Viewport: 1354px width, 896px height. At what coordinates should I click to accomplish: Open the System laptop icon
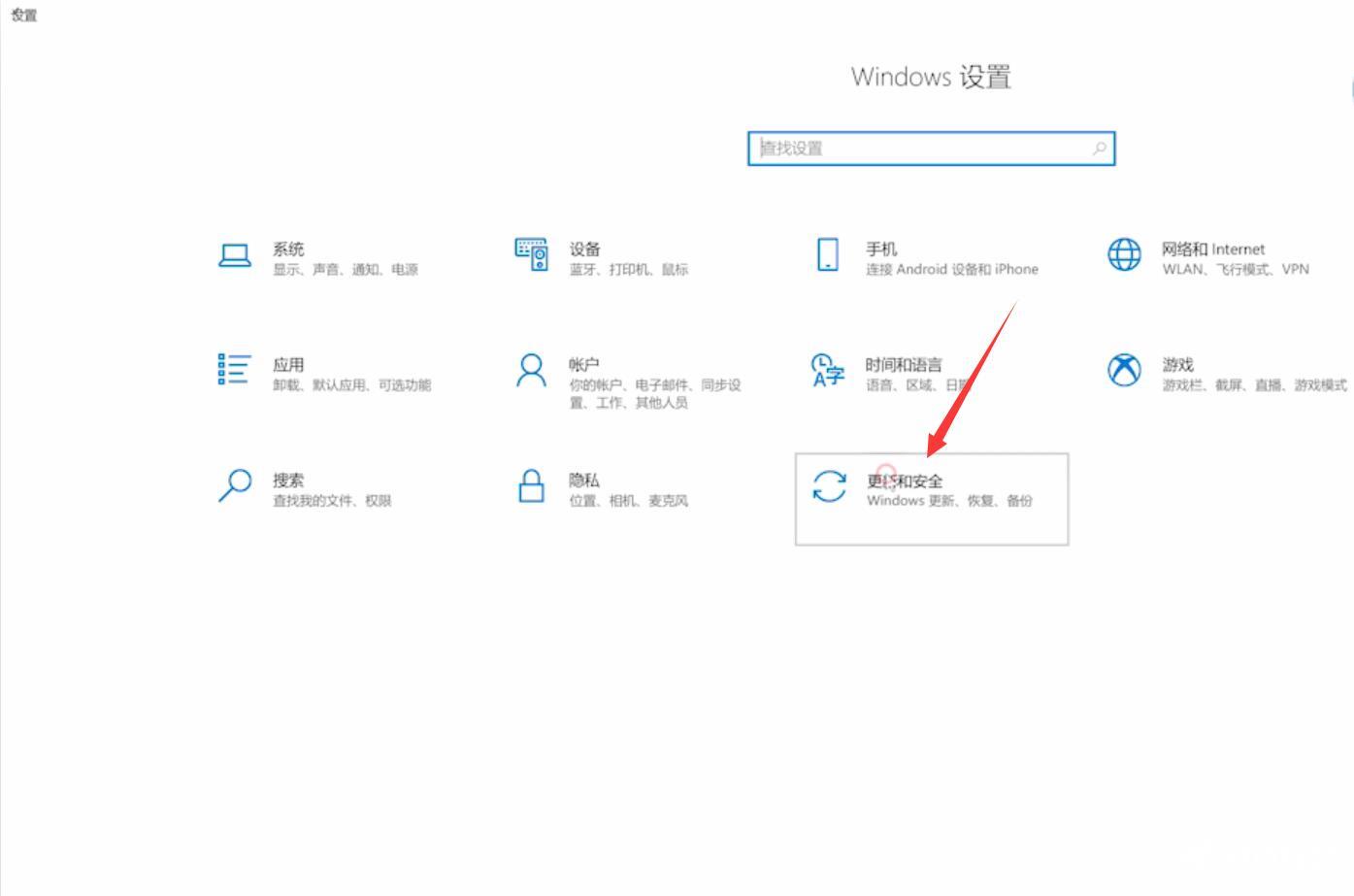click(x=235, y=256)
